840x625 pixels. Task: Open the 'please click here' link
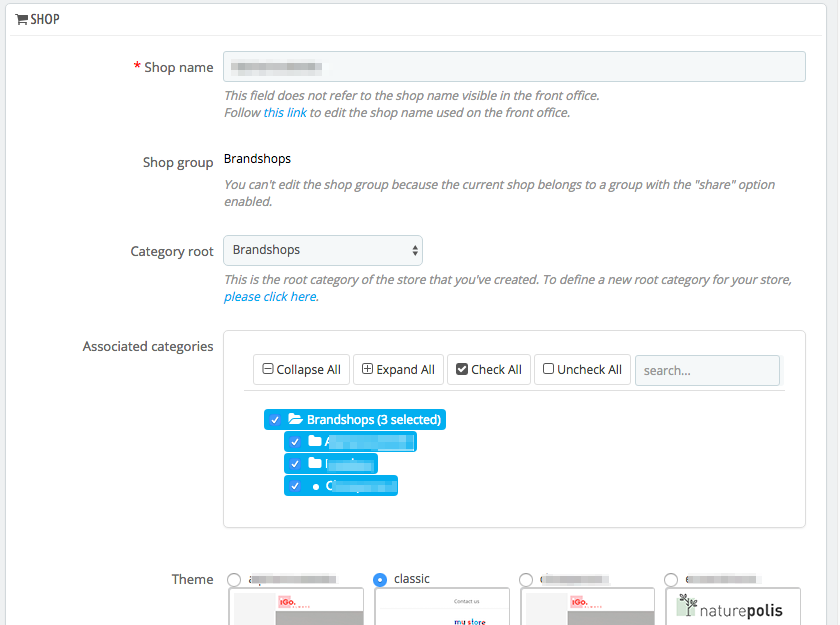(x=270, y=296)
